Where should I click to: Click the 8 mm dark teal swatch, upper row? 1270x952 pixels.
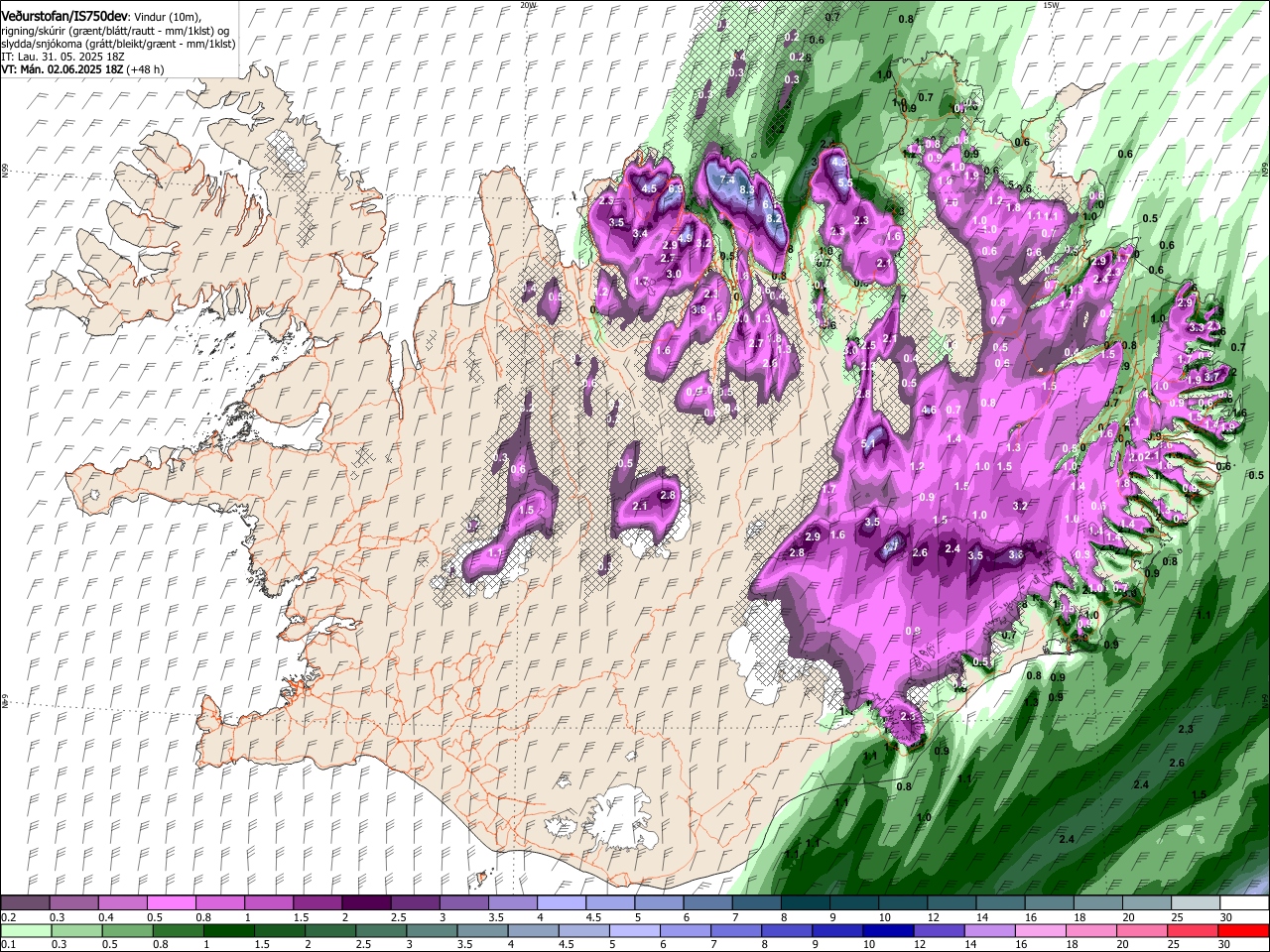click(x=806, y=903)
